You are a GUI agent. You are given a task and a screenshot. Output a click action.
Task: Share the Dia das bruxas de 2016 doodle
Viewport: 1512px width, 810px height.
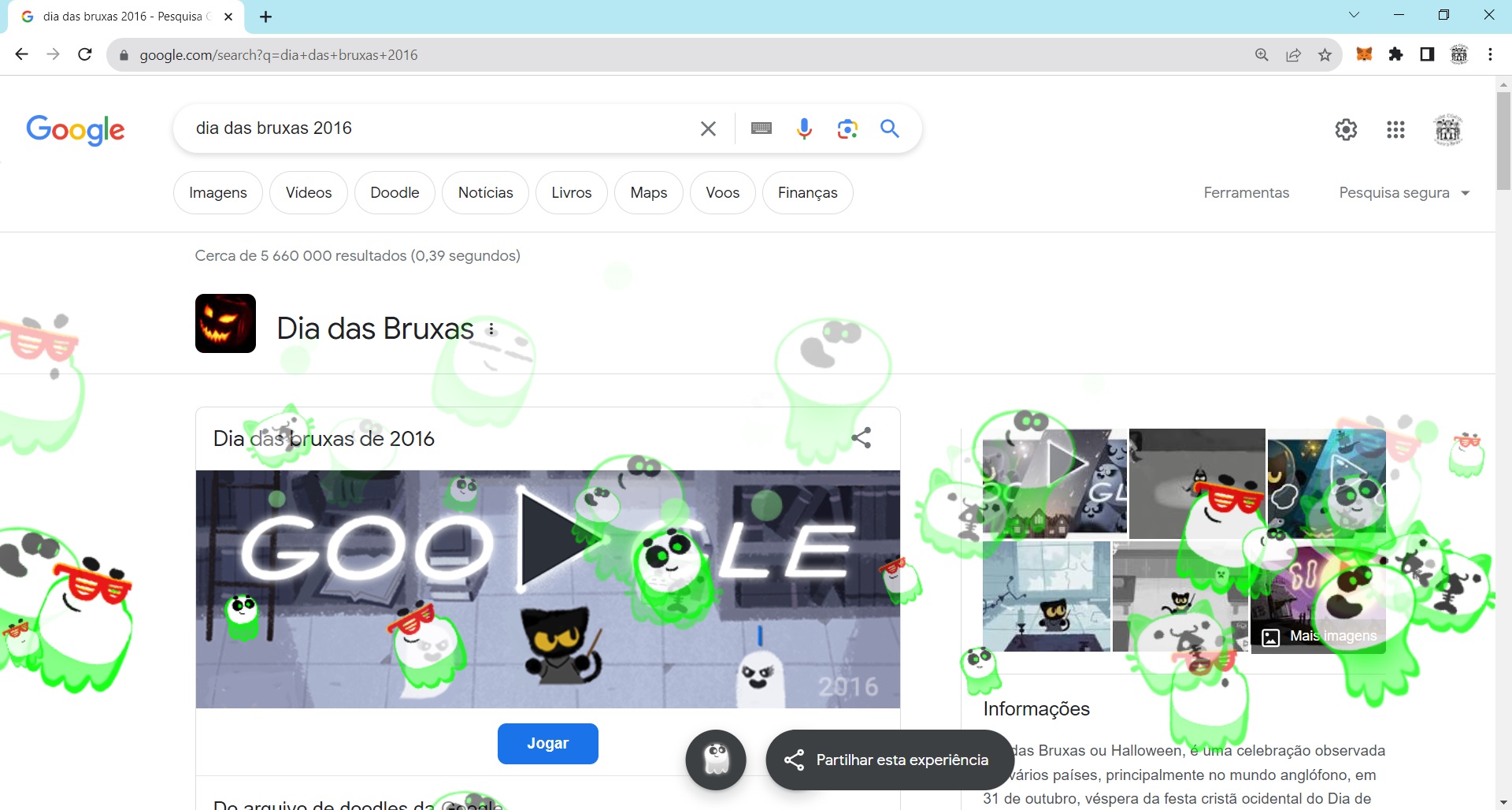tap(862, 438)
